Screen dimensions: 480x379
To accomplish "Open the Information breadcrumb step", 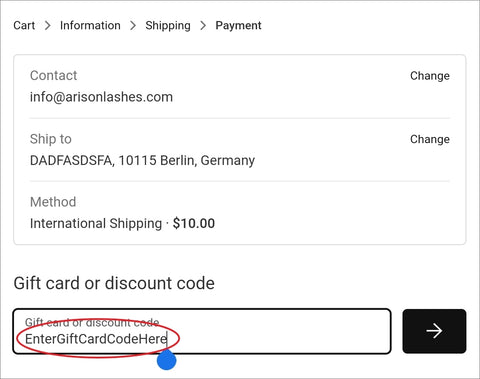I will (x=90, y=25).
